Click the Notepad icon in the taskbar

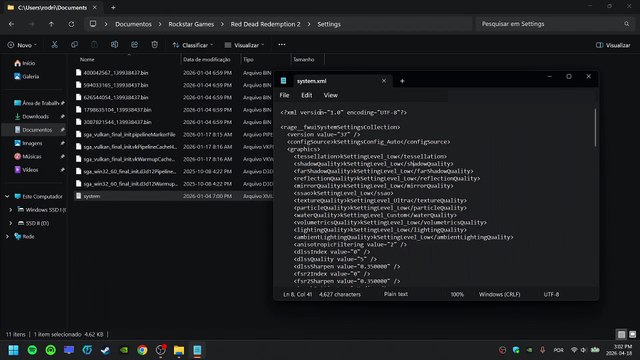(x=197, y=350)
